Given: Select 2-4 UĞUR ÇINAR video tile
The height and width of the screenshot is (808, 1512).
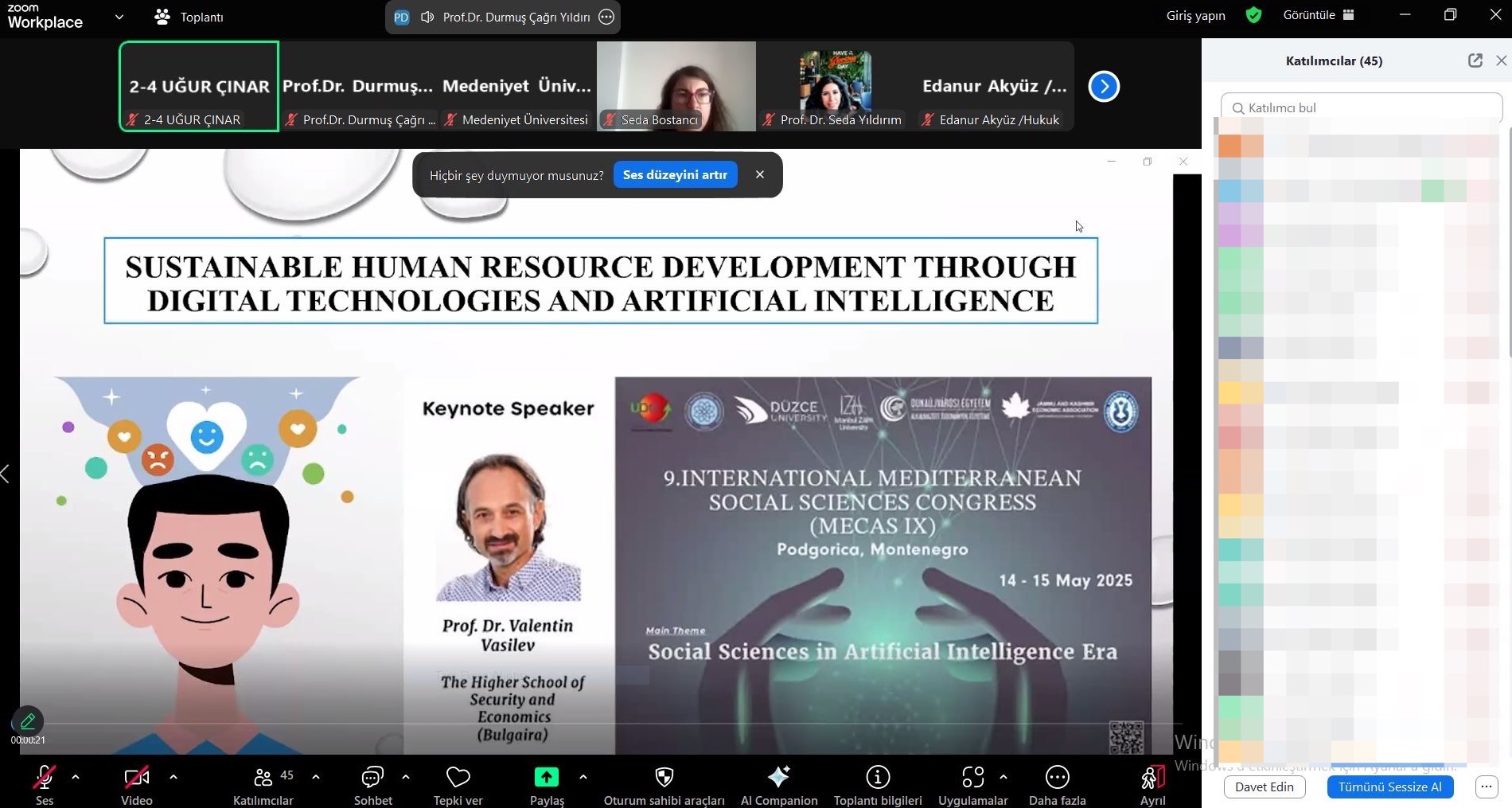Looking at the screenshot, I should tap(199, 86).
